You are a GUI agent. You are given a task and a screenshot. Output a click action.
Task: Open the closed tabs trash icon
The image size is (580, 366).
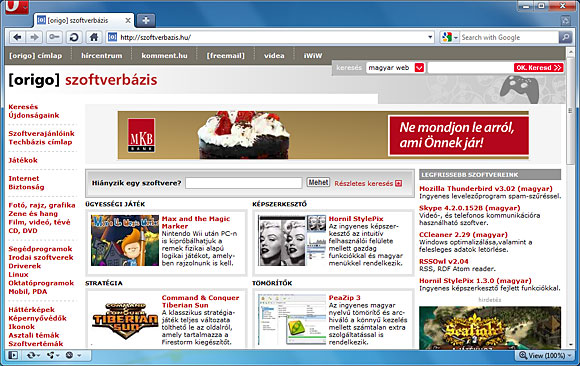566,20
